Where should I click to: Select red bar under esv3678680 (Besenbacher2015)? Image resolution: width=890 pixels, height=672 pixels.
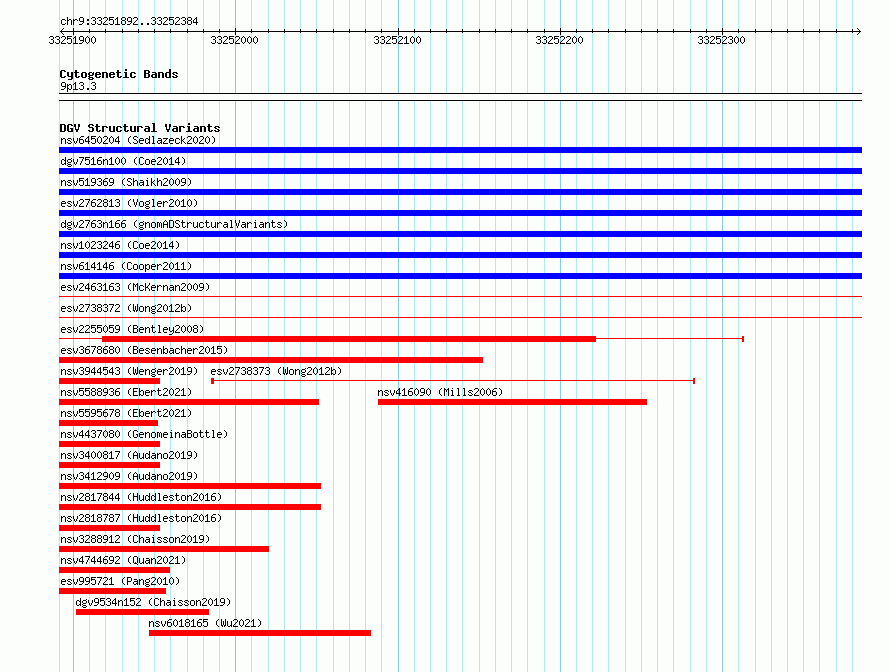point(271,360)
